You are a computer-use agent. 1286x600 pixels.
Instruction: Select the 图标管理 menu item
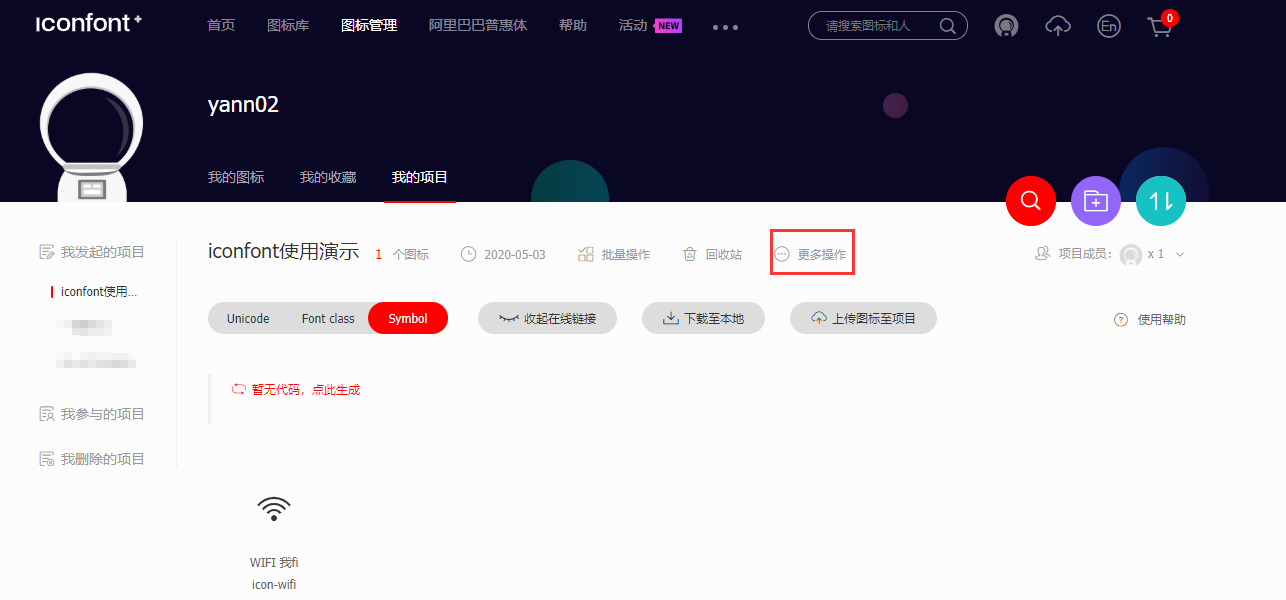(368, 25)
